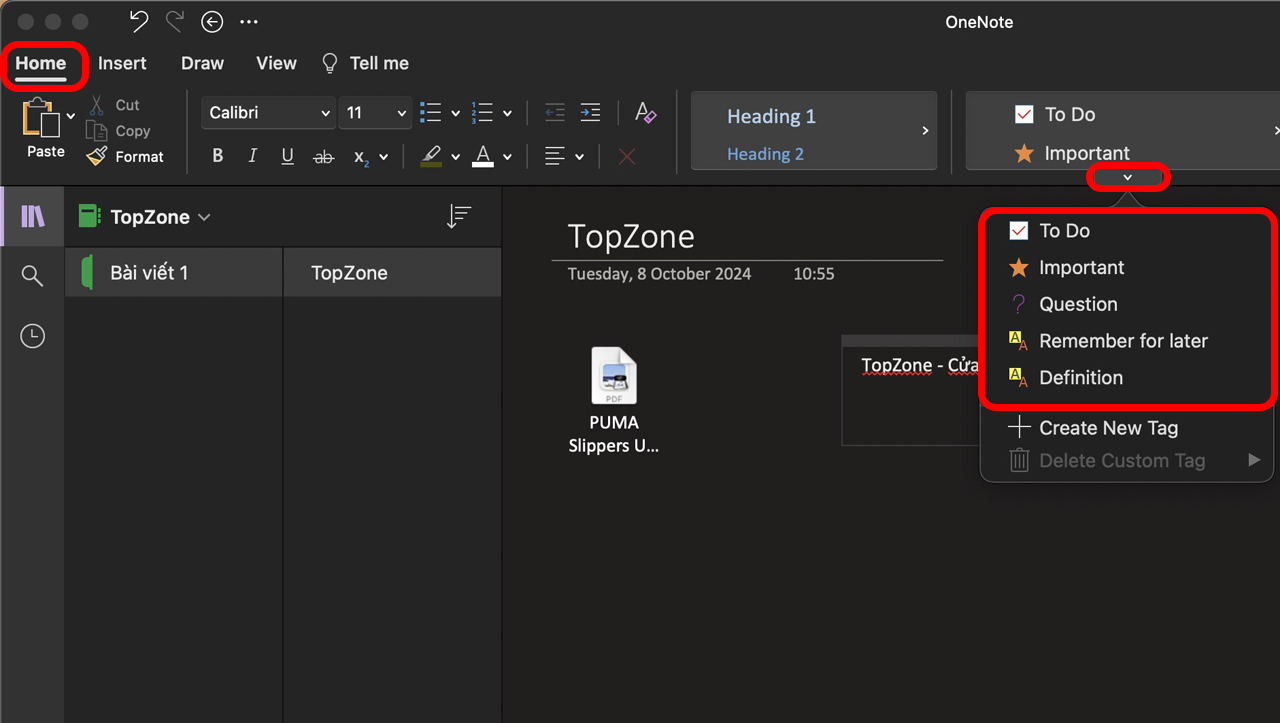This screenshot has height=723, width=1280.
Task: Collapse the tags gallery chevron
Action: (x=1127, y=177)
